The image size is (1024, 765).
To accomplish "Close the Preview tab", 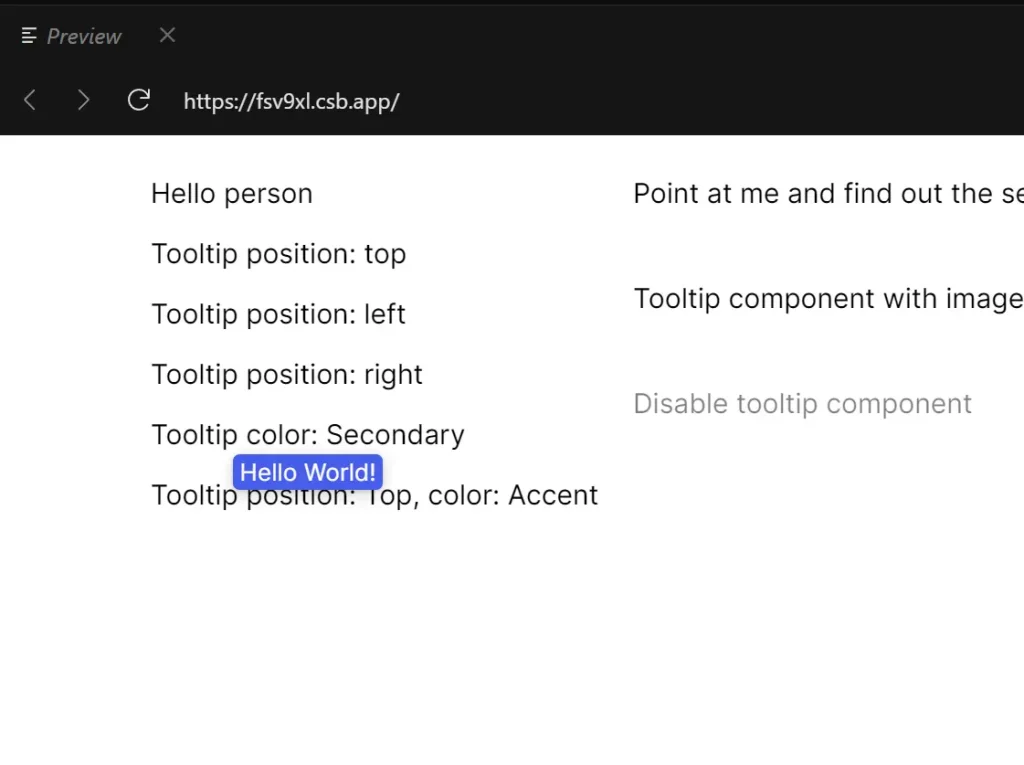I will (x=166, y=36).
